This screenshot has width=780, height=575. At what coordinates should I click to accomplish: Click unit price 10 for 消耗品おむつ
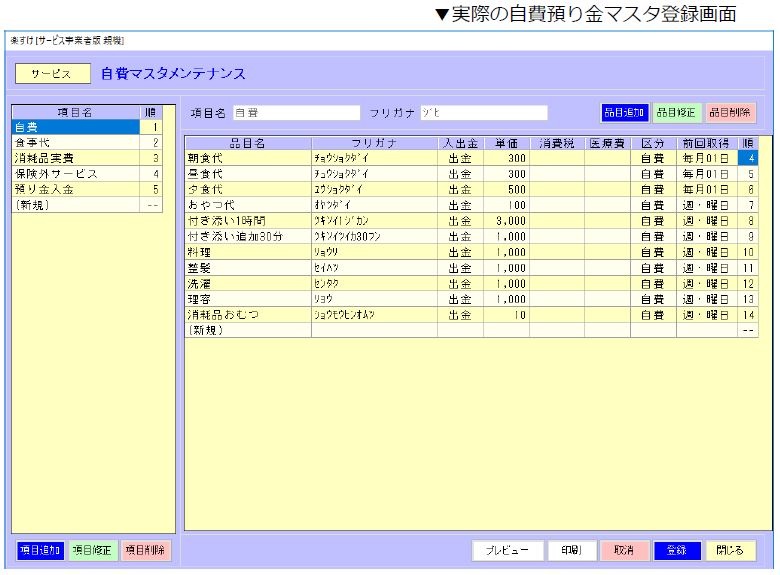coord(506,314)
